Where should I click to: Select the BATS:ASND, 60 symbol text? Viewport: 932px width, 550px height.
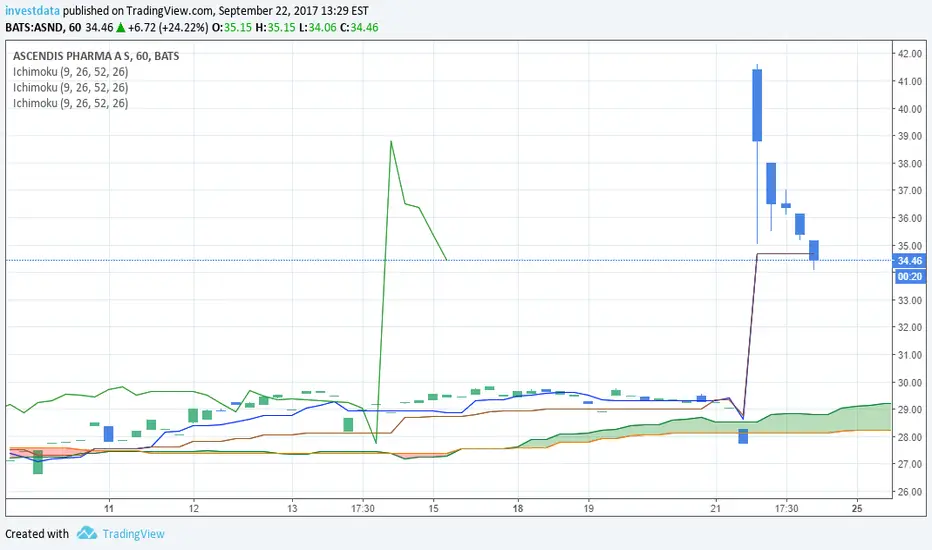click(43, 27)
